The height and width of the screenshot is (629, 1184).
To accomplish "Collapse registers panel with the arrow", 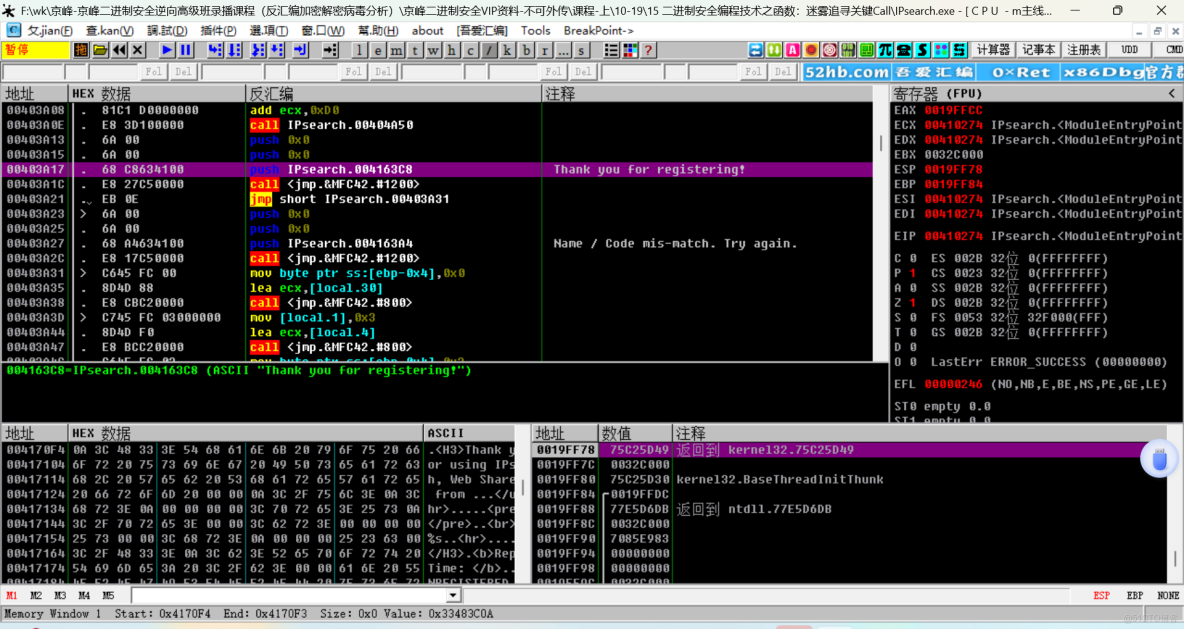I will click(1172, 93).
